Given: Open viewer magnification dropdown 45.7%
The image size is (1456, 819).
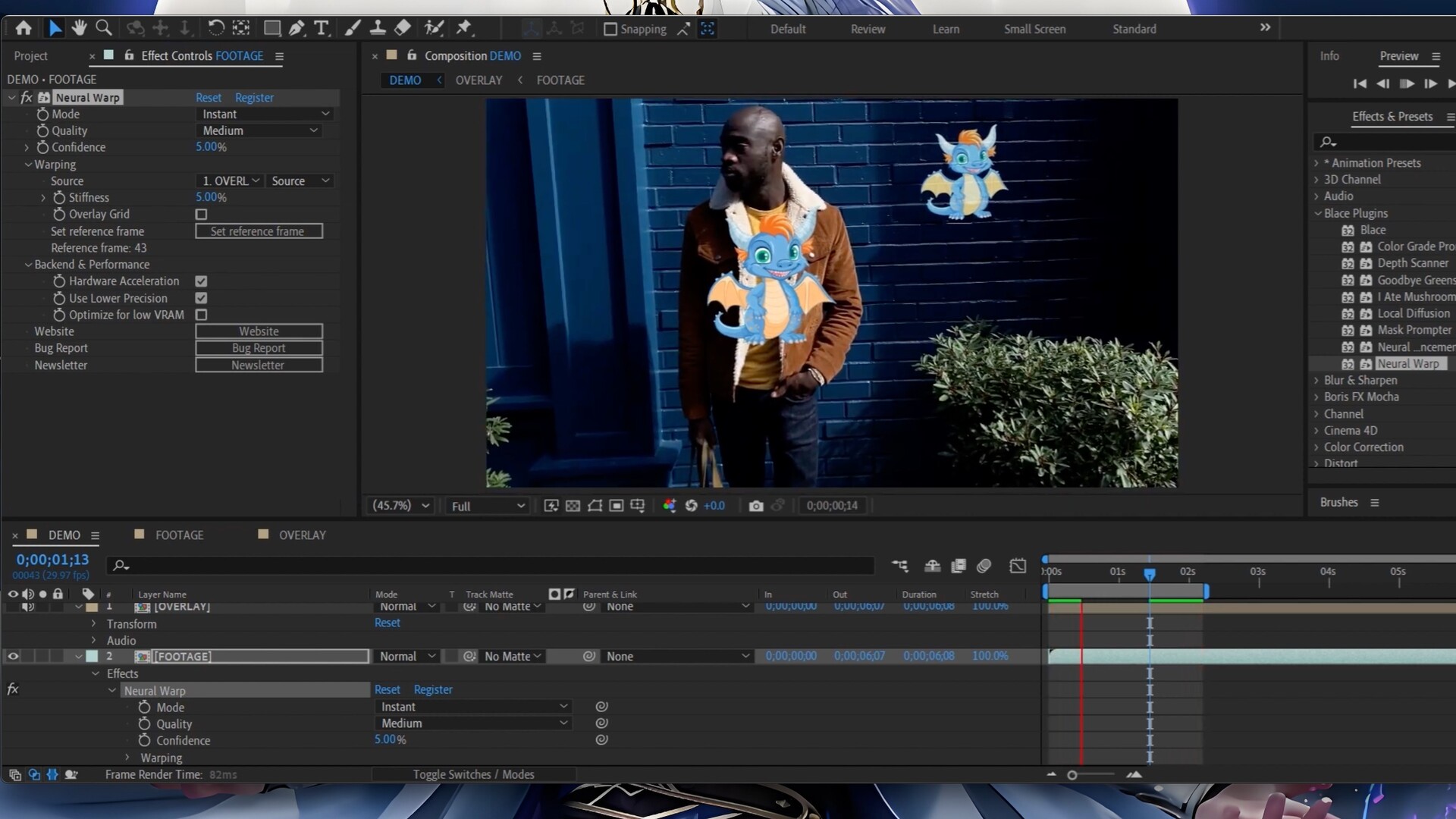Looking at the screenshot, I should pyautogui.click(x=400, y=506).
